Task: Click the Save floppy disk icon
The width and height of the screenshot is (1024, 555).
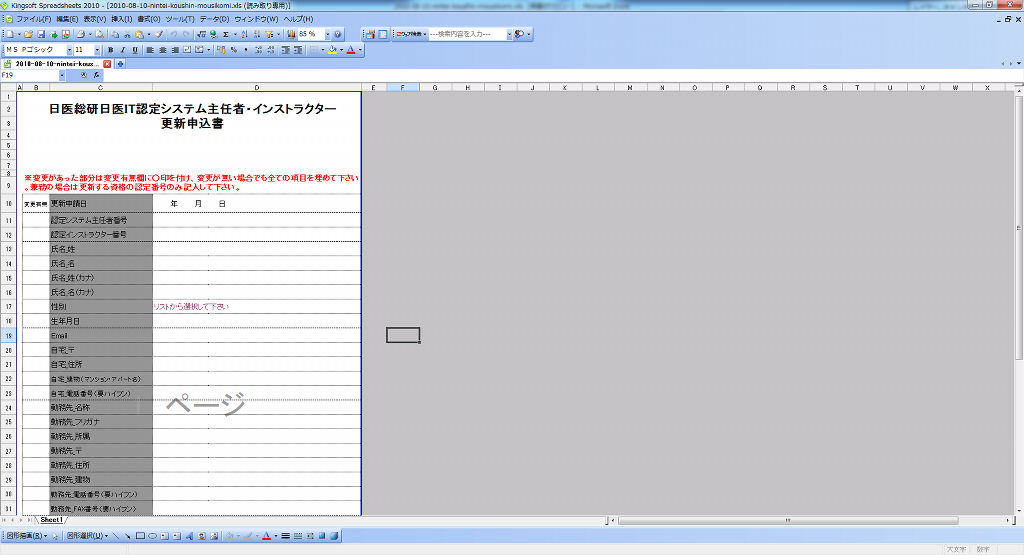Action: (x=41, y=35)
